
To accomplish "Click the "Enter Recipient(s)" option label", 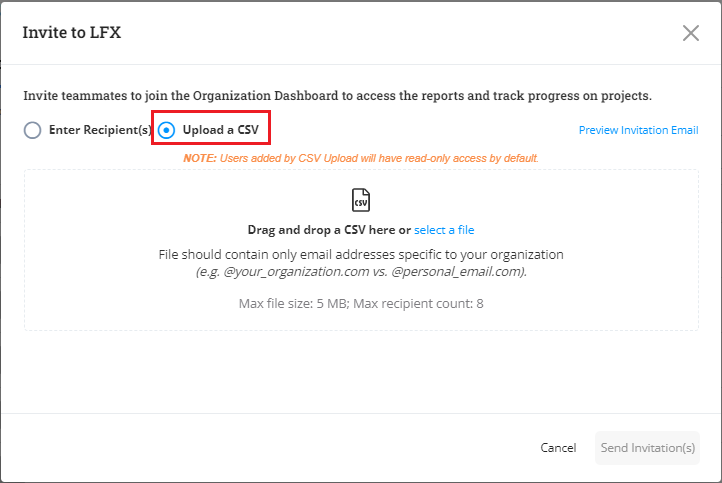I will 100,130.
